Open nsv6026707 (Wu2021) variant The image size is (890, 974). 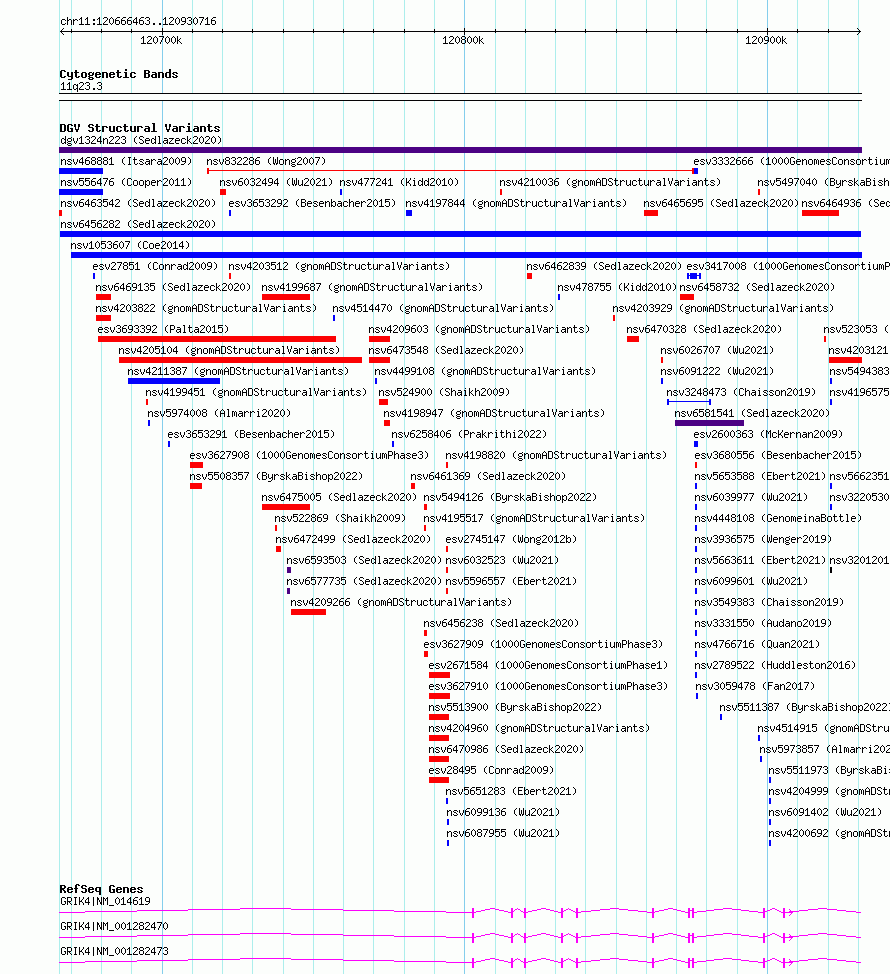click(717, 351)
